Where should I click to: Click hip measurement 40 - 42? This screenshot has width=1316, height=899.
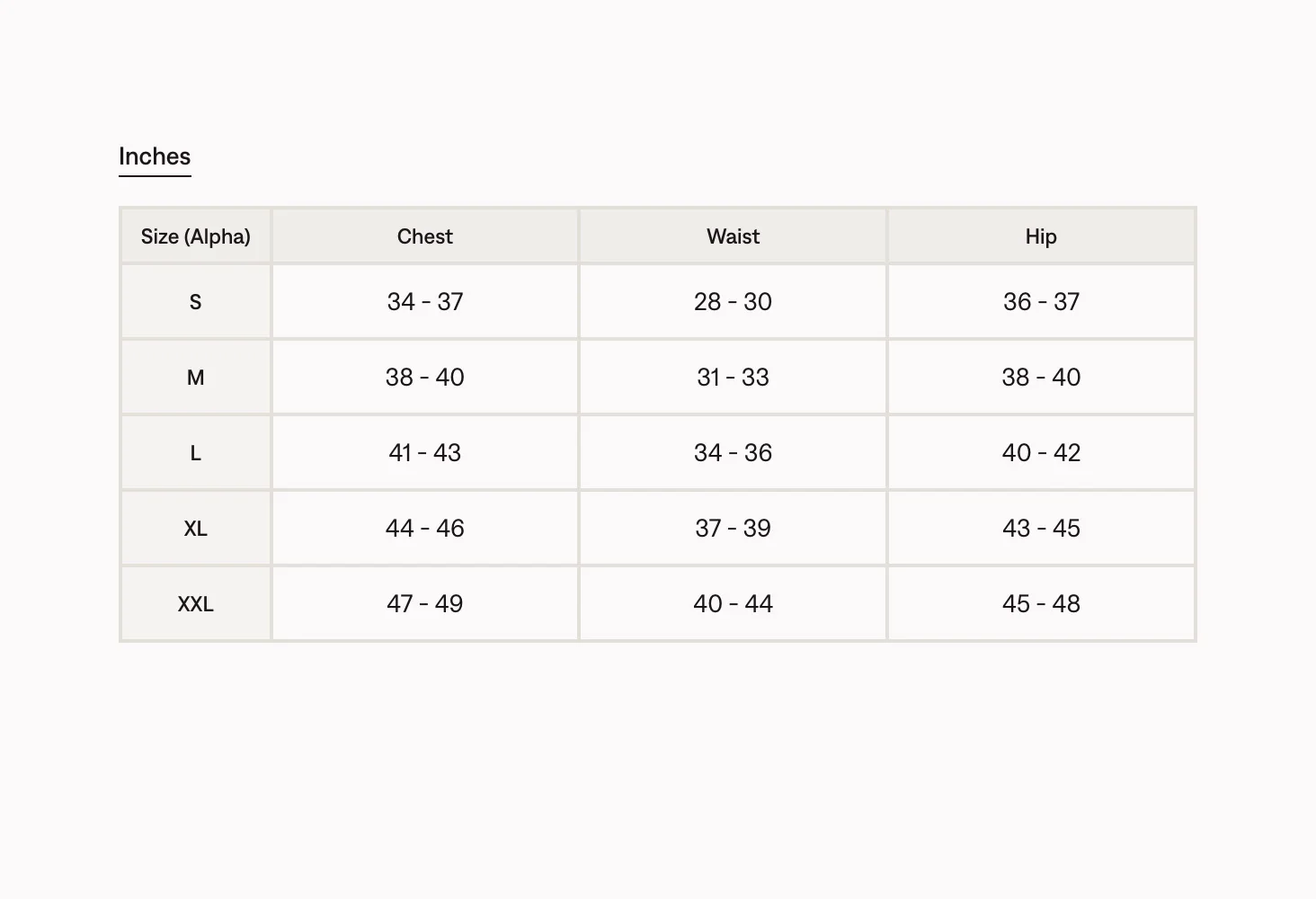[x=1041, y=452]
